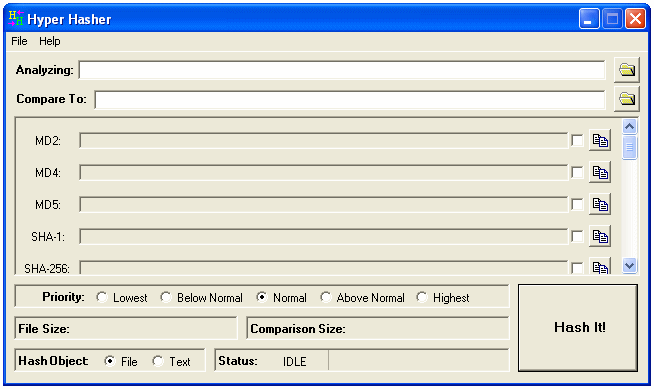
Task: Click the MD5 hash output field
Action: (324, 204)
